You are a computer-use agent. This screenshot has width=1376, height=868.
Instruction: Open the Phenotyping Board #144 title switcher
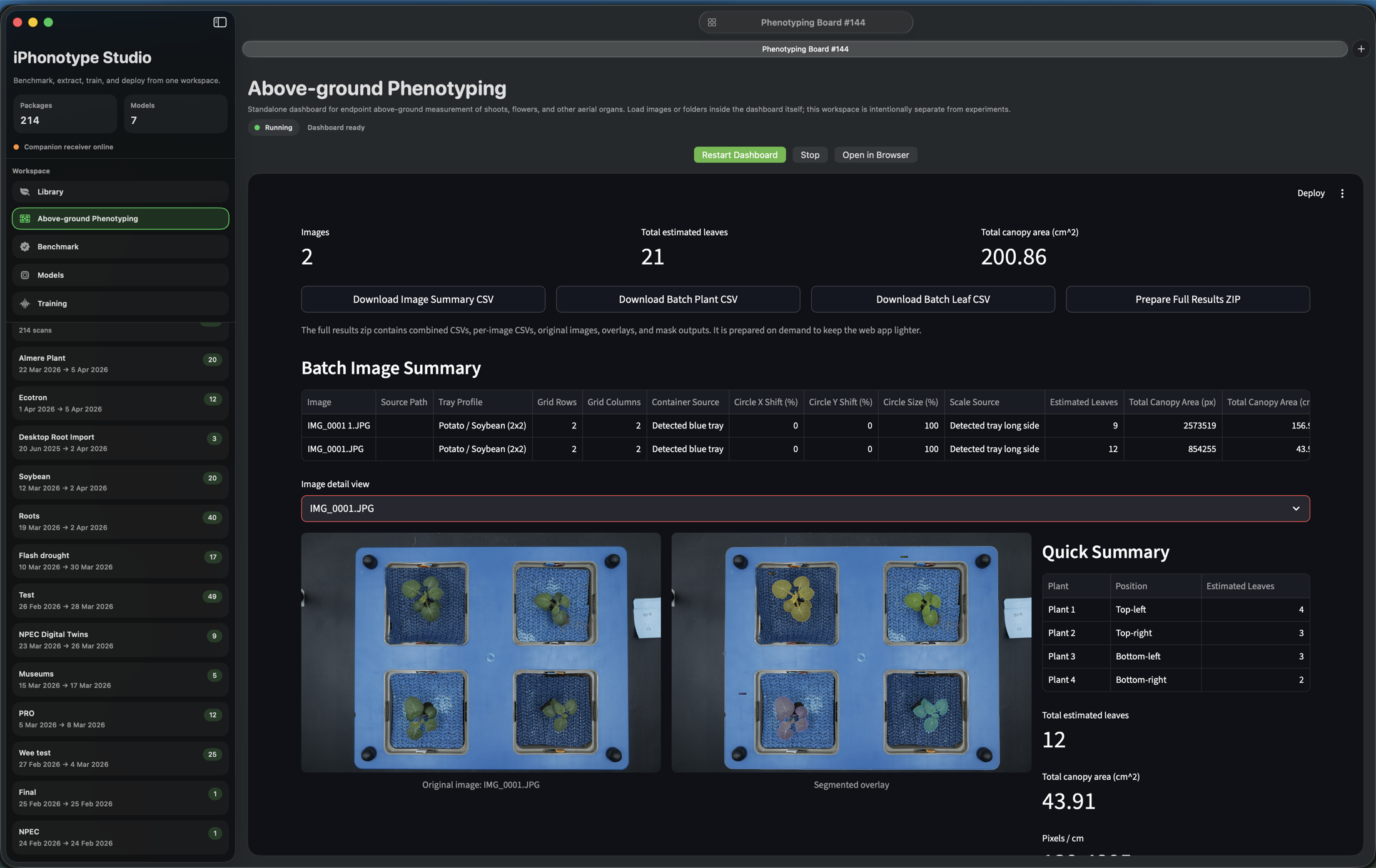tap(805, 22)
